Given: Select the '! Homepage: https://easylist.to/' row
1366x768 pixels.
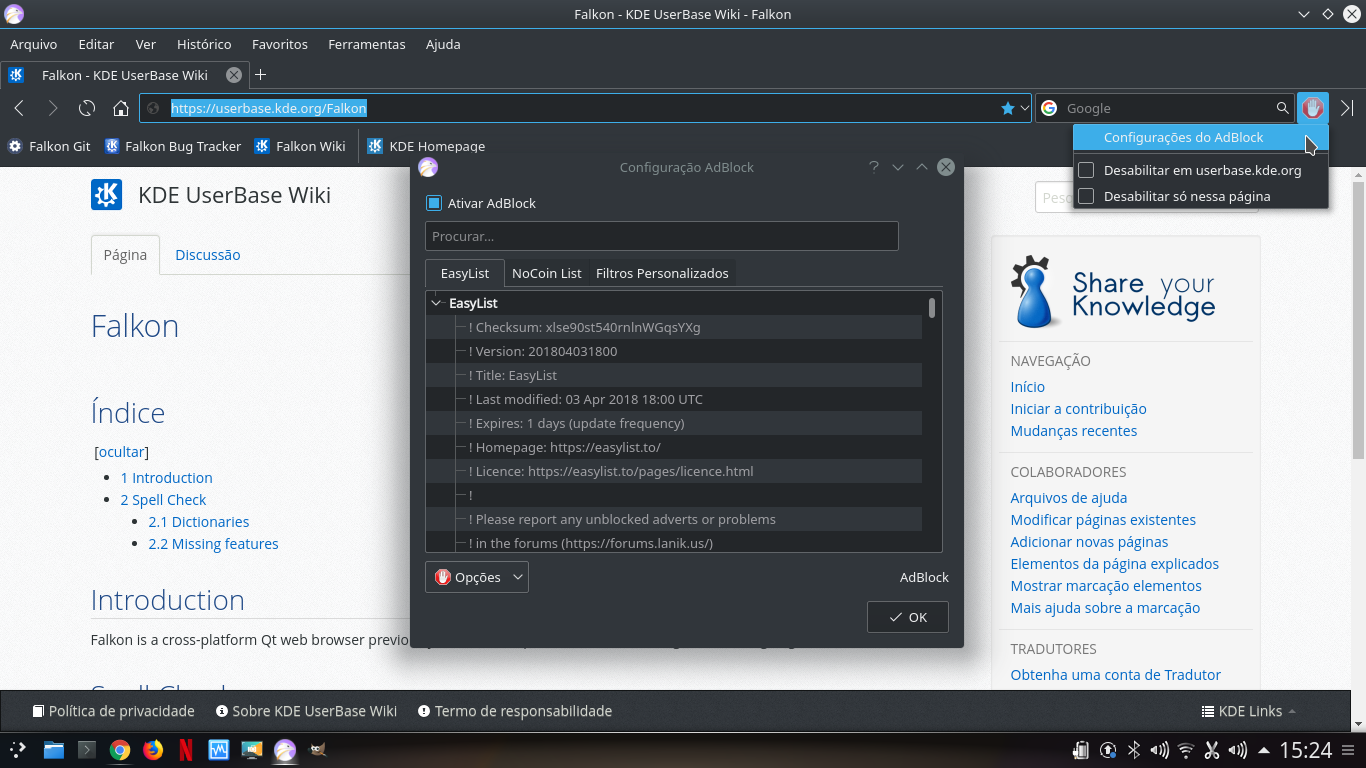Looking at the screenshot, I should pyautogui.click(x=674, y=447).
